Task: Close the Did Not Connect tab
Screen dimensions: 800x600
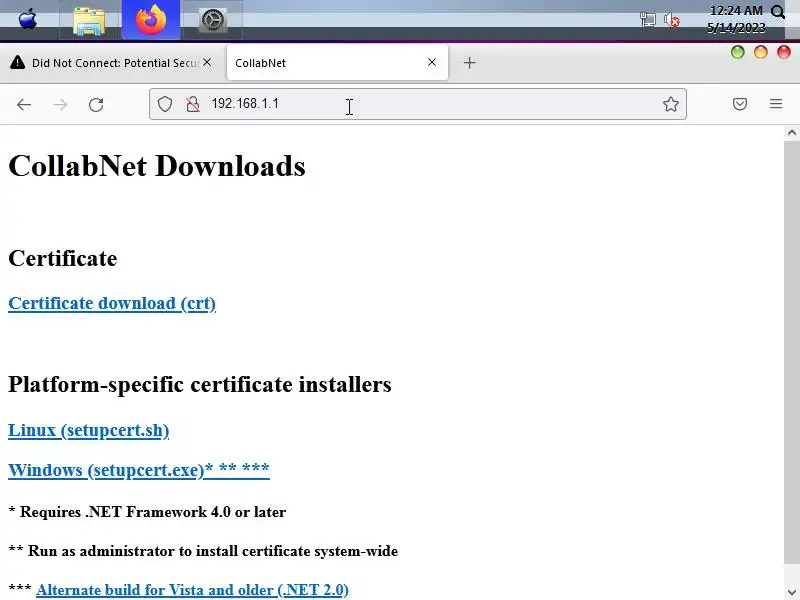Action: pos(207,62)
